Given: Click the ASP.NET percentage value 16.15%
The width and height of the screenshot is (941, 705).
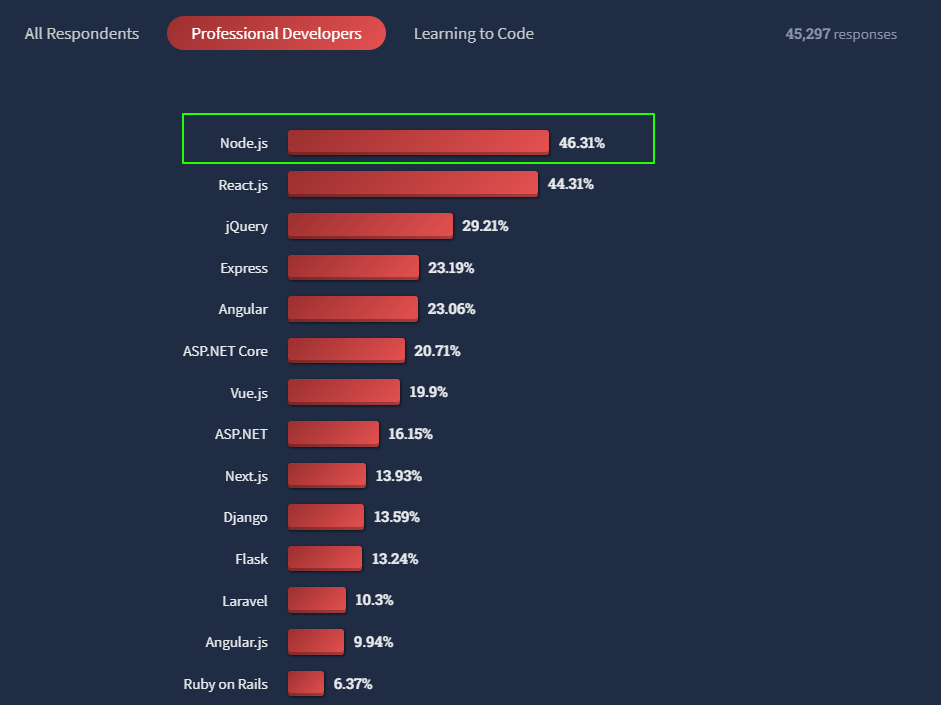Looking at the screenshot, I should (x=403, y=434).
